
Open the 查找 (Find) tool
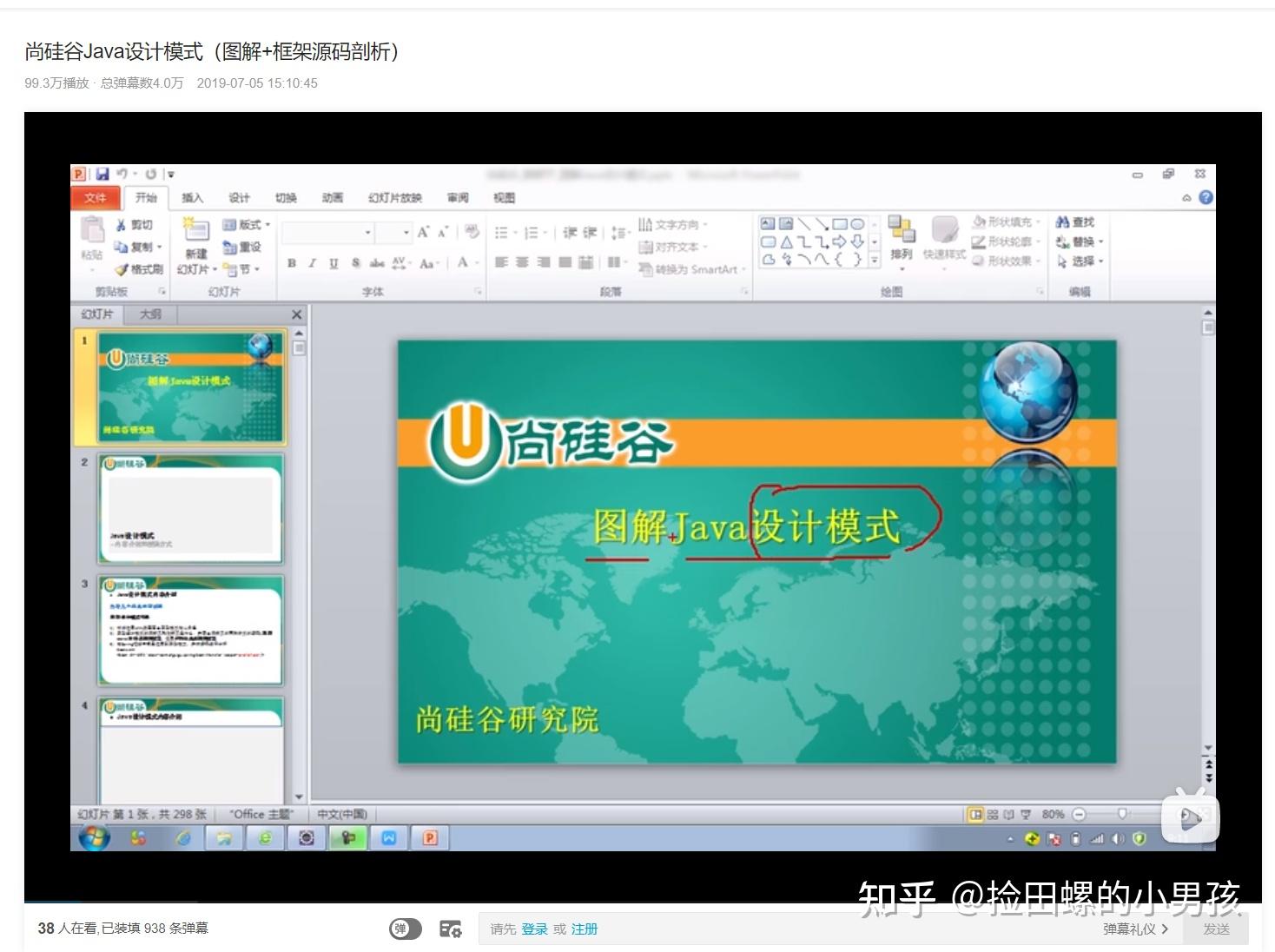point(1081,221)
